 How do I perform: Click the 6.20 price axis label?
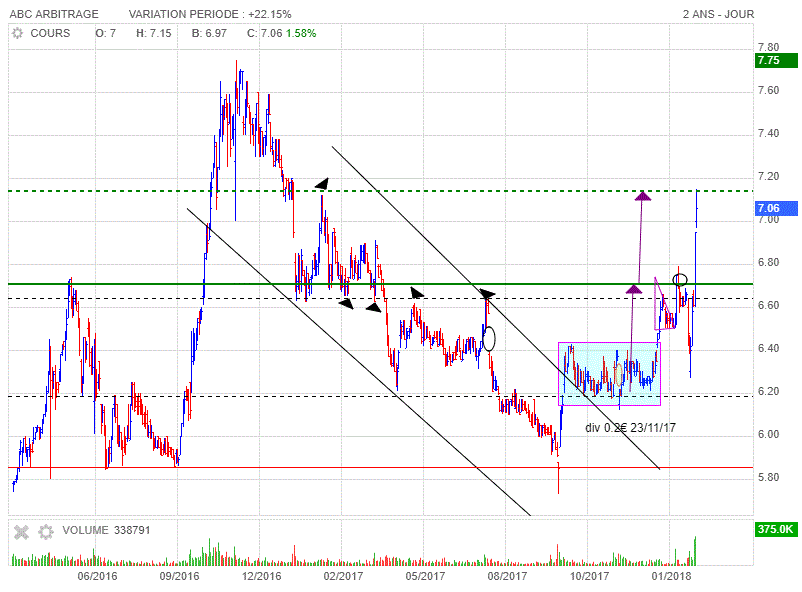768,391
